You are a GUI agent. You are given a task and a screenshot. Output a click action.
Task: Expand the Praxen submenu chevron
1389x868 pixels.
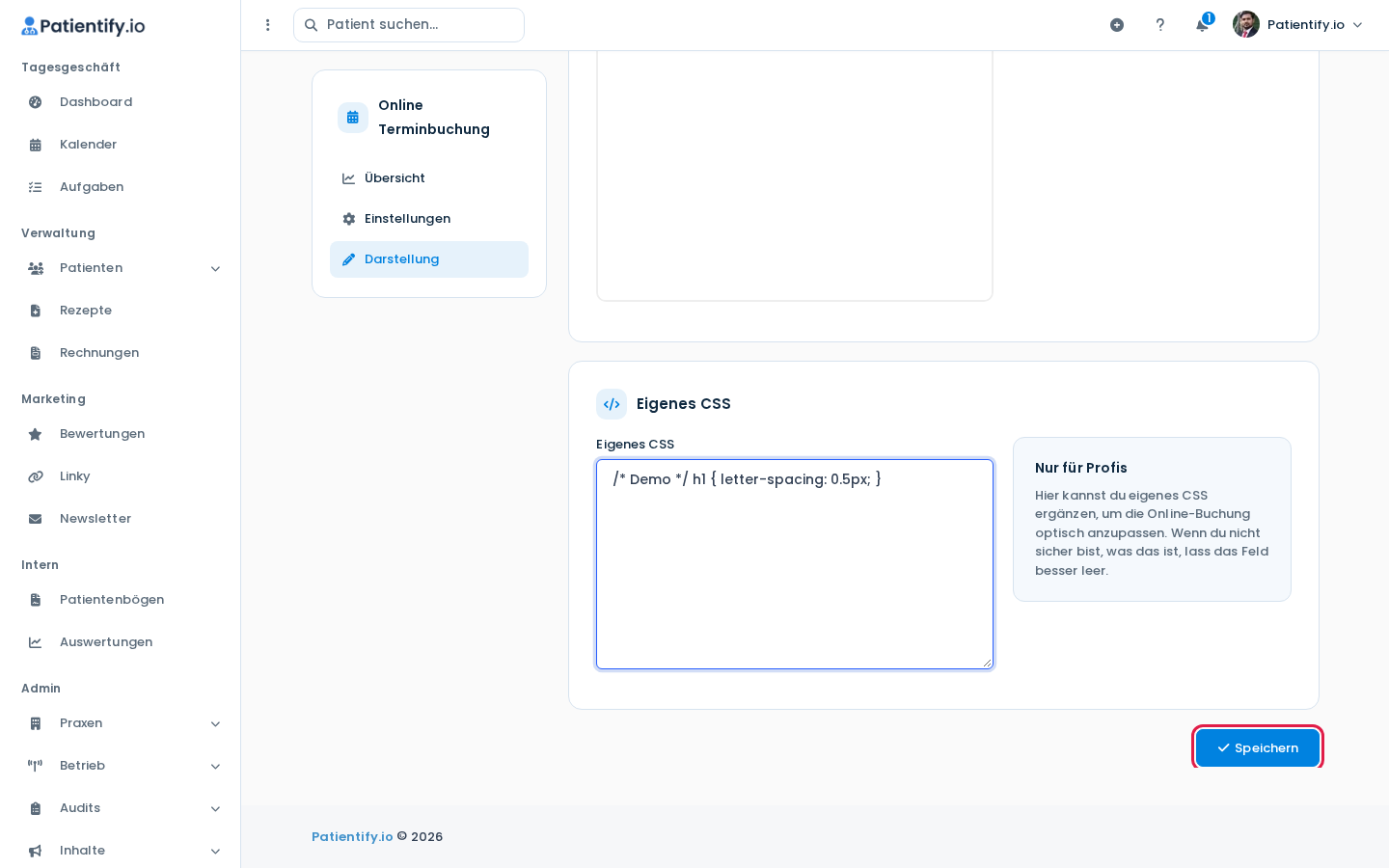point(215,724)
